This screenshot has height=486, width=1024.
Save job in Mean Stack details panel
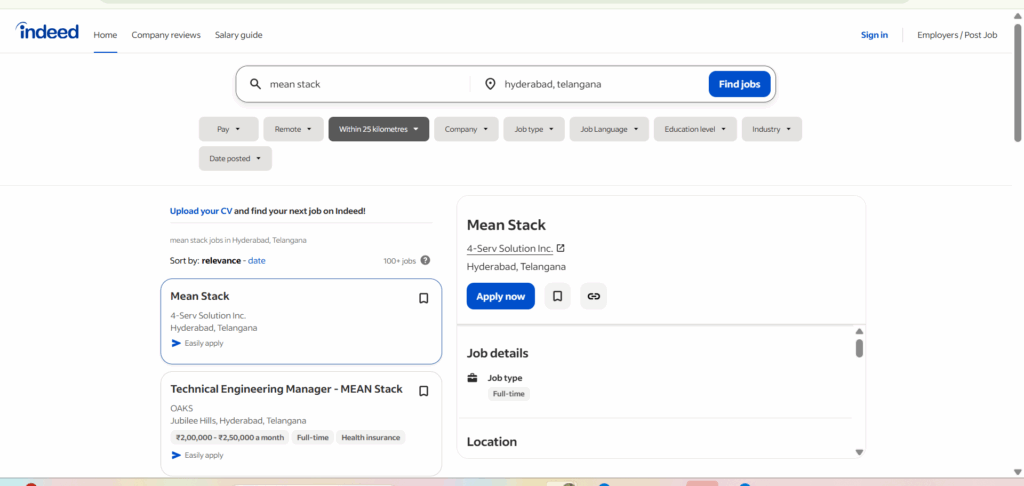click(x=558, y=296)
